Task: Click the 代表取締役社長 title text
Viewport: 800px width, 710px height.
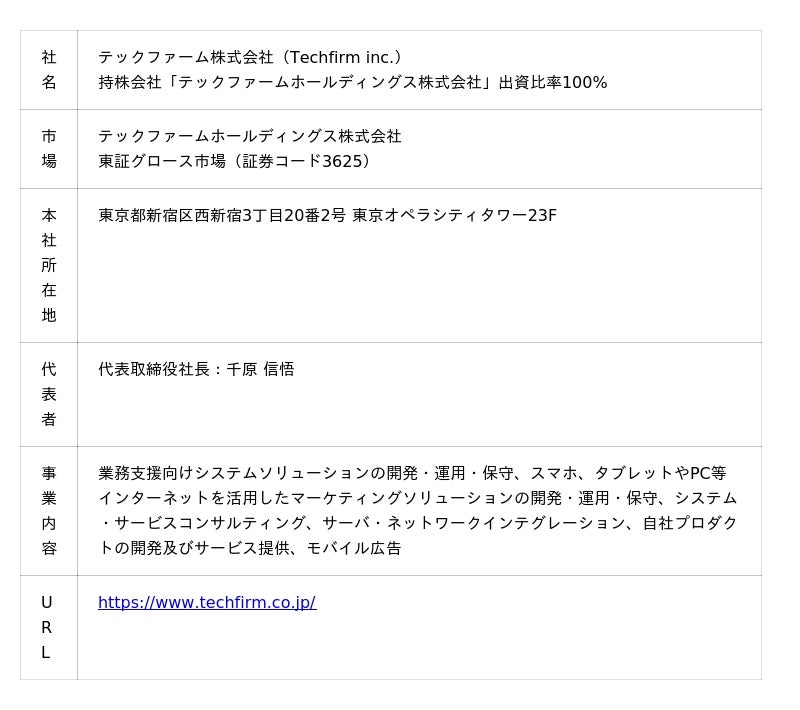Action: (x=154, y=369)
